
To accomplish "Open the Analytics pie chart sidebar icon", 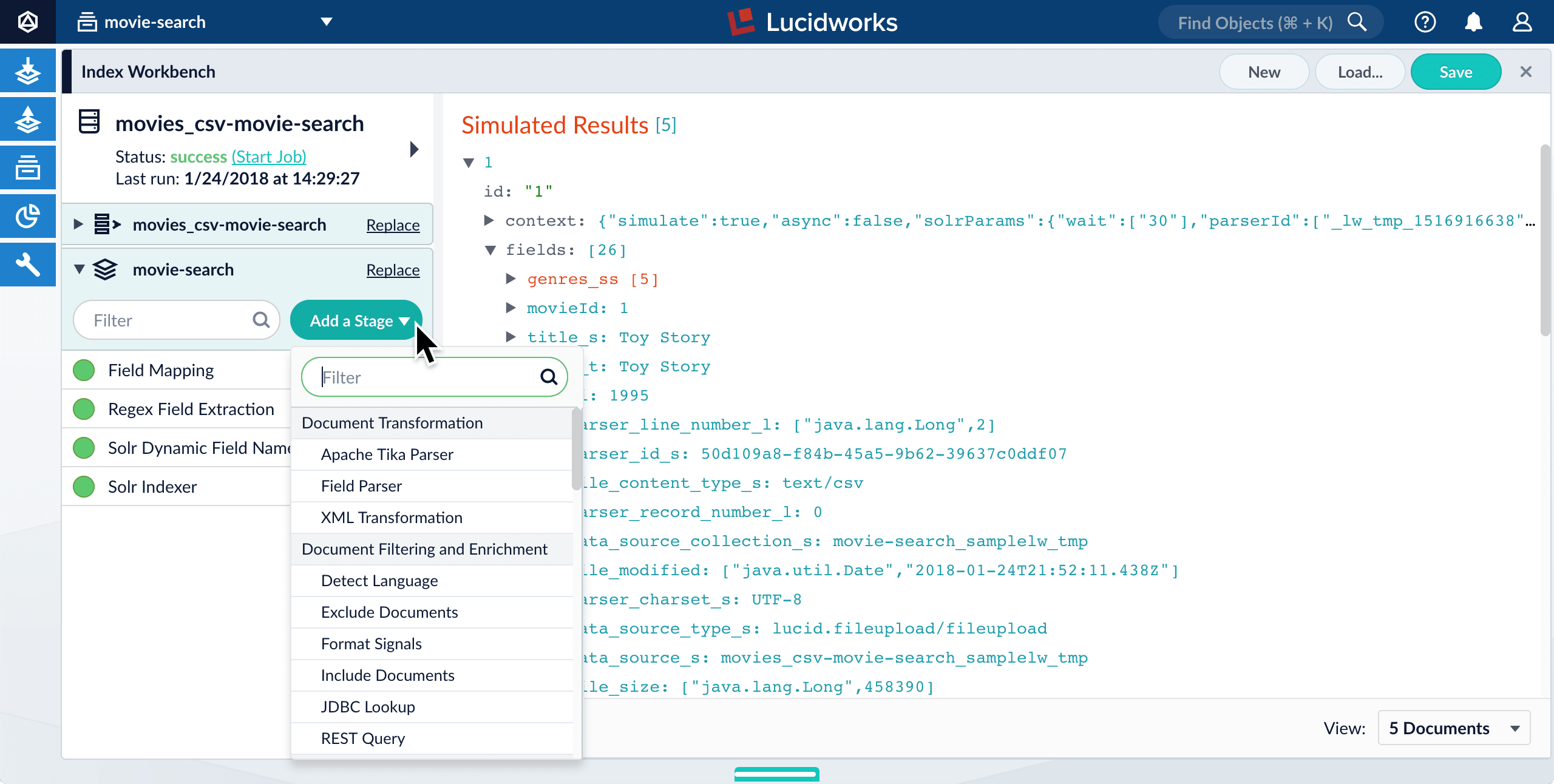I will point(28,216).
